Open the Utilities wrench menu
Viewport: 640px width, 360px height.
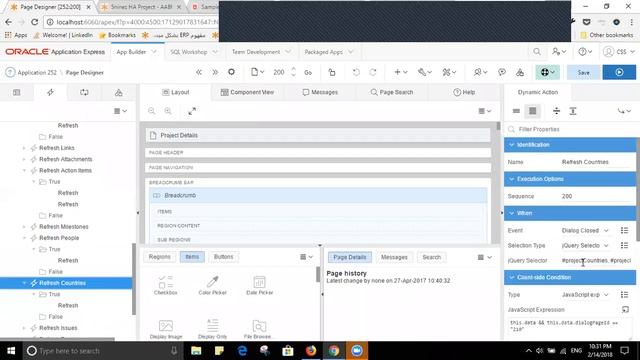click(x=424, y=72)
